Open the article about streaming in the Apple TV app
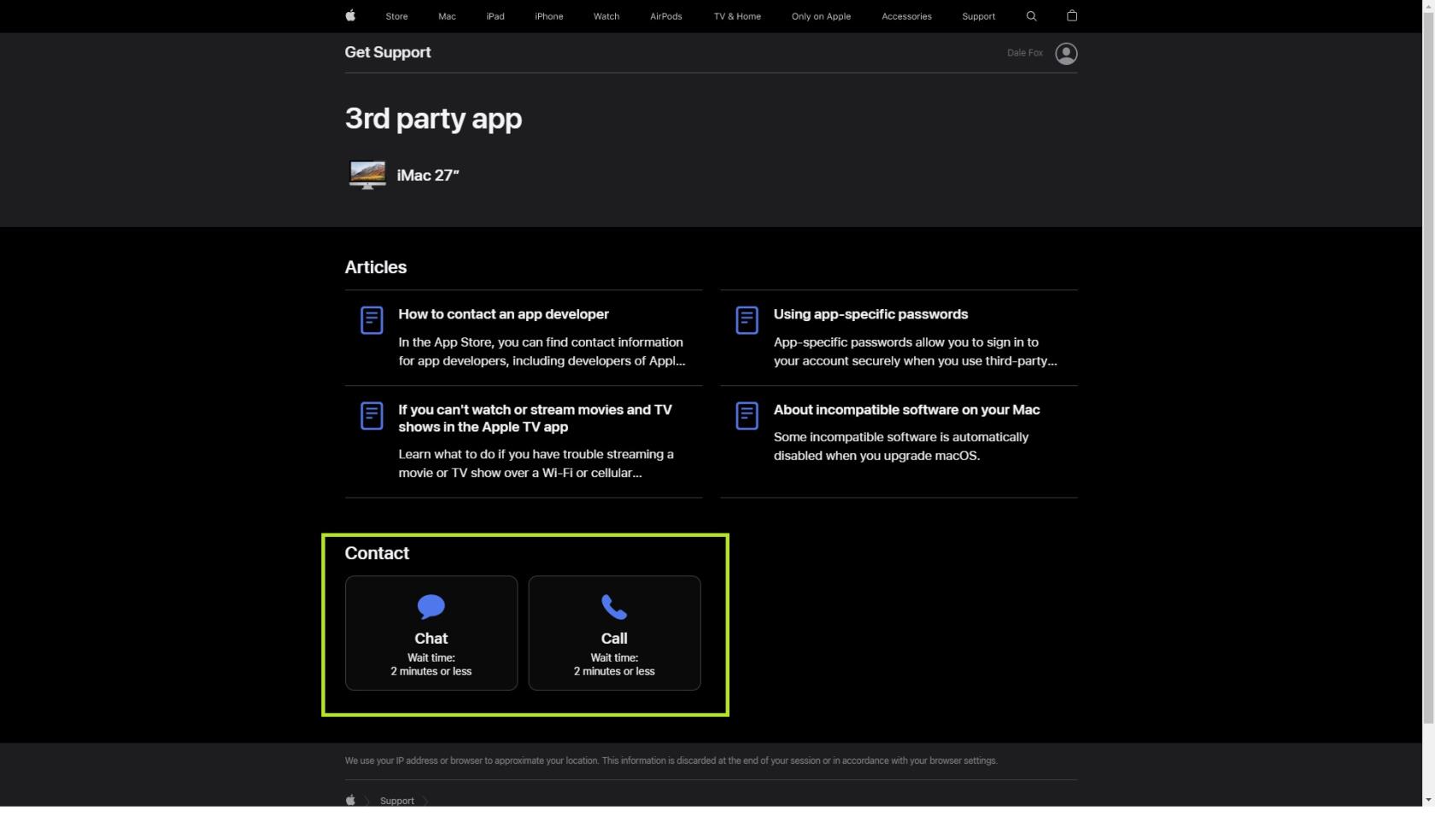This screenshot has height=840, width=1435. pyautogui.click(x=535, y=418)
